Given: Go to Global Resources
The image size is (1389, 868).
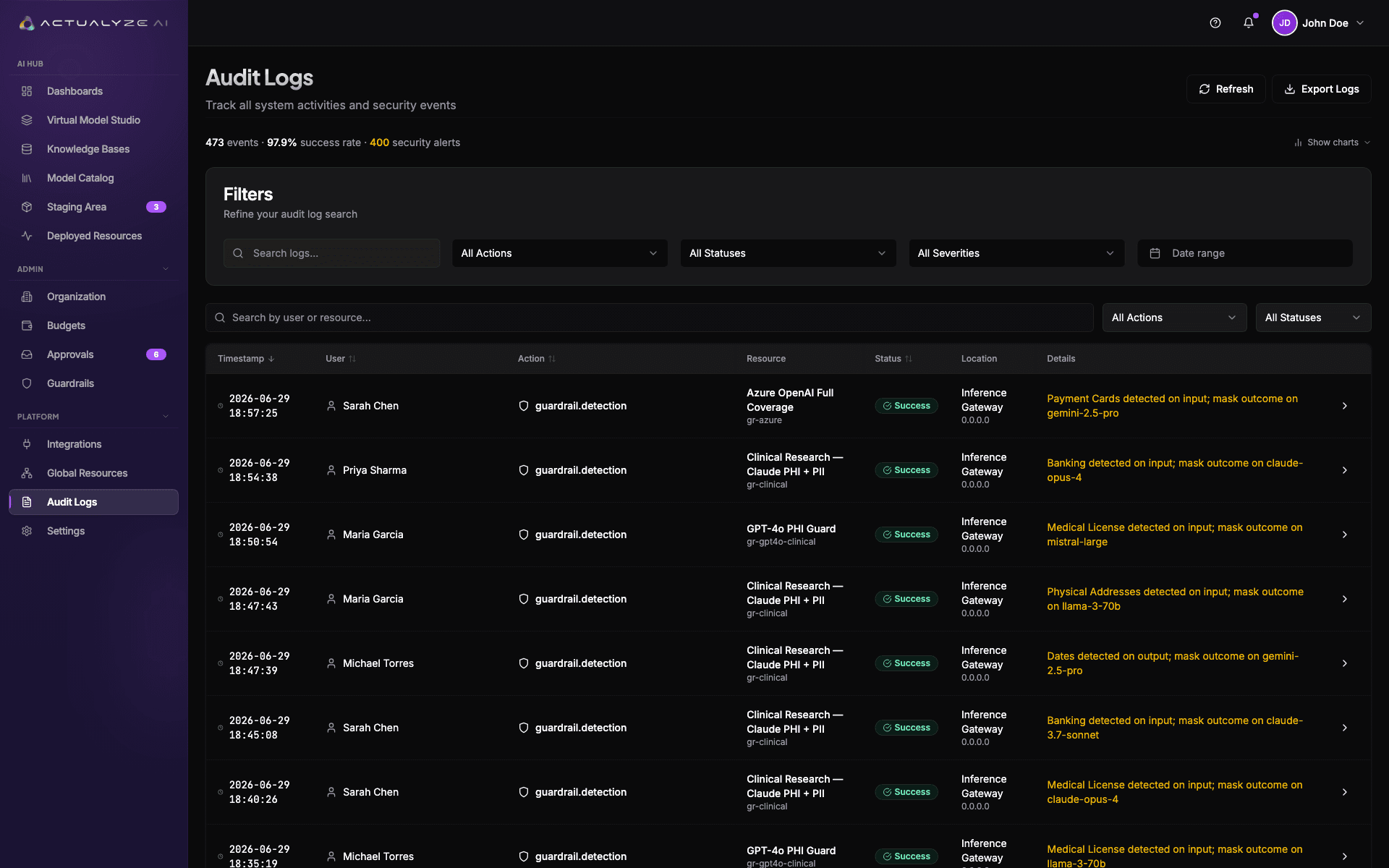Looking at the screenshot, I should click(x=93, y=473).
